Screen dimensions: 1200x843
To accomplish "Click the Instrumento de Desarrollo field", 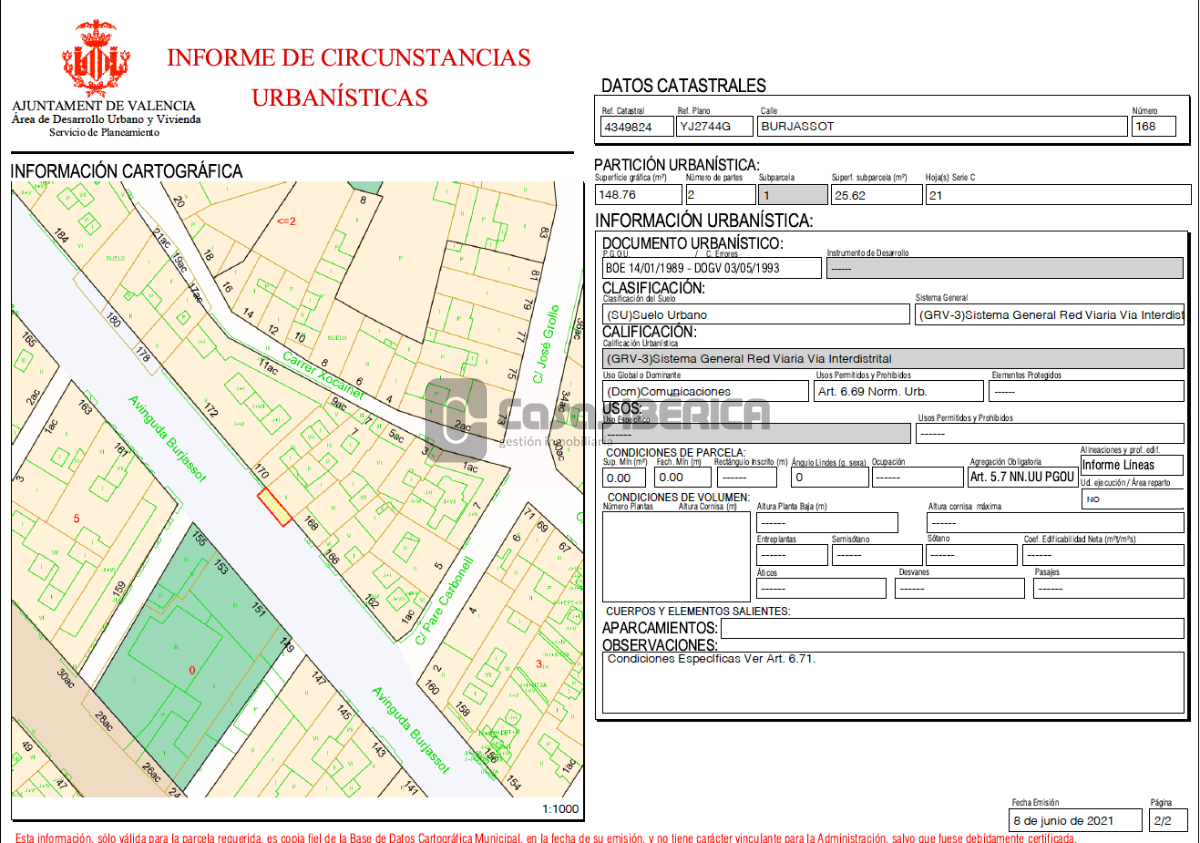I will [x=1006, y=268].
